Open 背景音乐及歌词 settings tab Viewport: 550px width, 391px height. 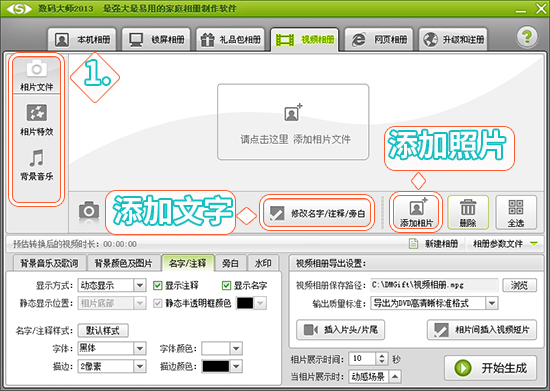(x=49, y=263)
